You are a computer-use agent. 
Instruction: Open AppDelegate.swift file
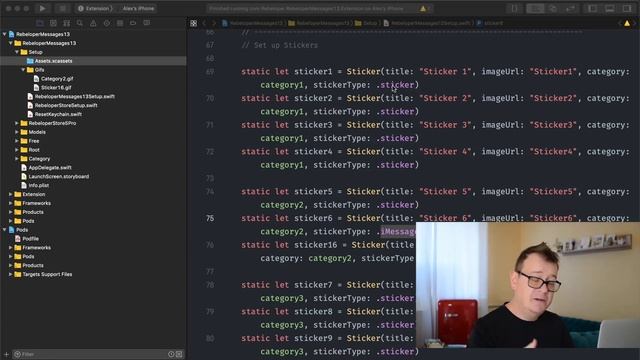pos(50,168)
